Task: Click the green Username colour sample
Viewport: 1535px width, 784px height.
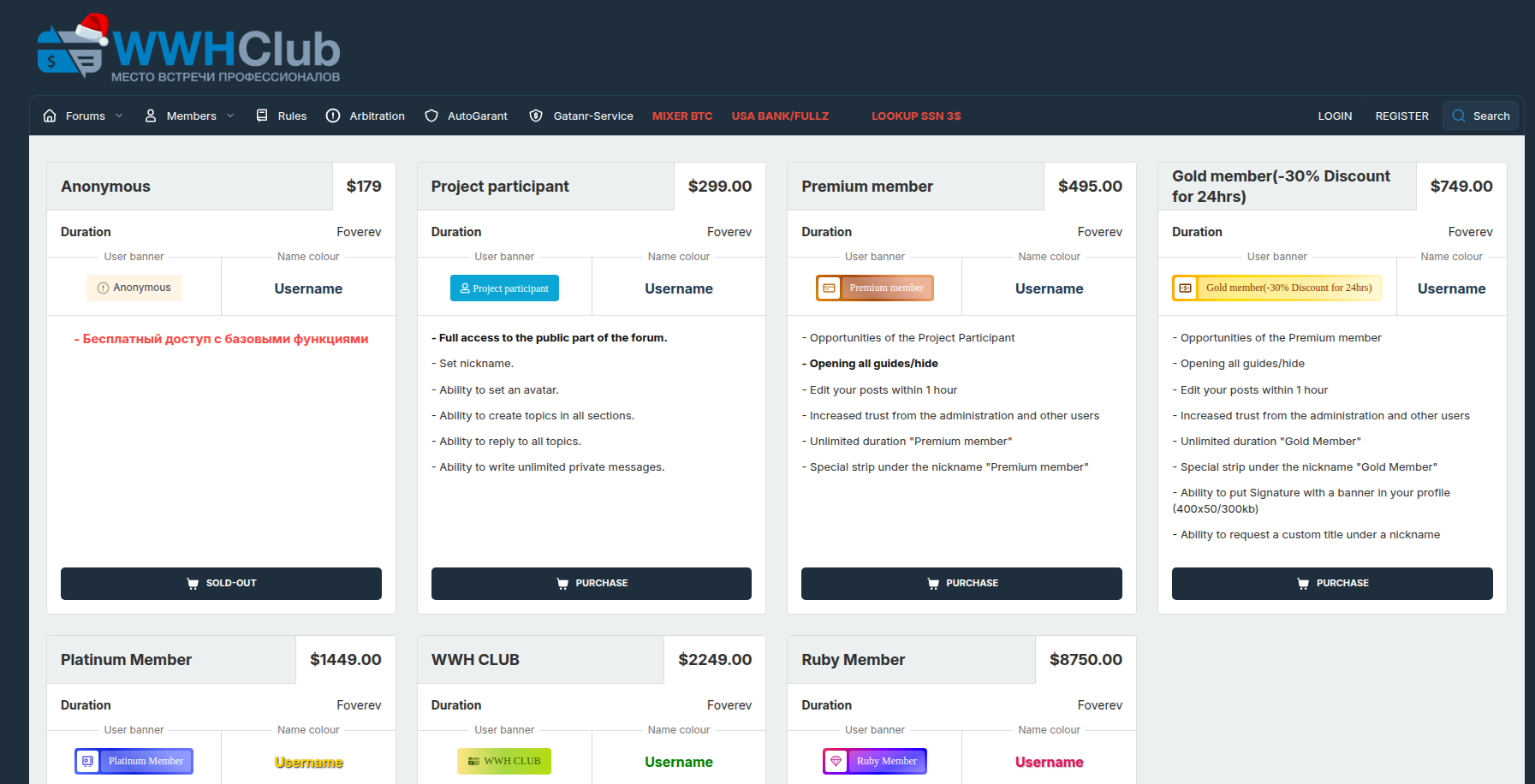Action: tap(678, 762)
